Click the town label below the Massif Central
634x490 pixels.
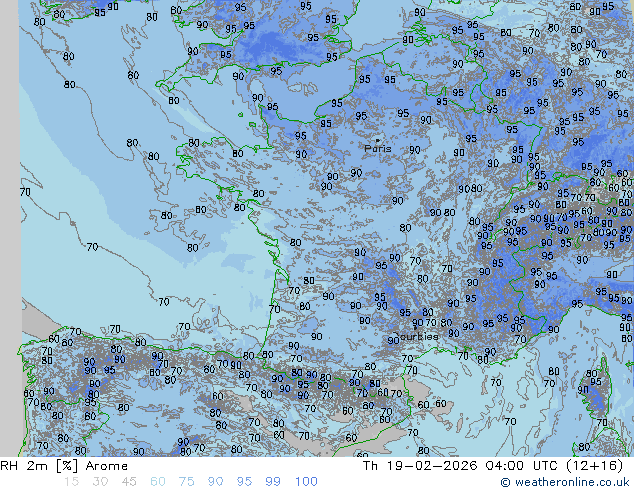point(419,337)
